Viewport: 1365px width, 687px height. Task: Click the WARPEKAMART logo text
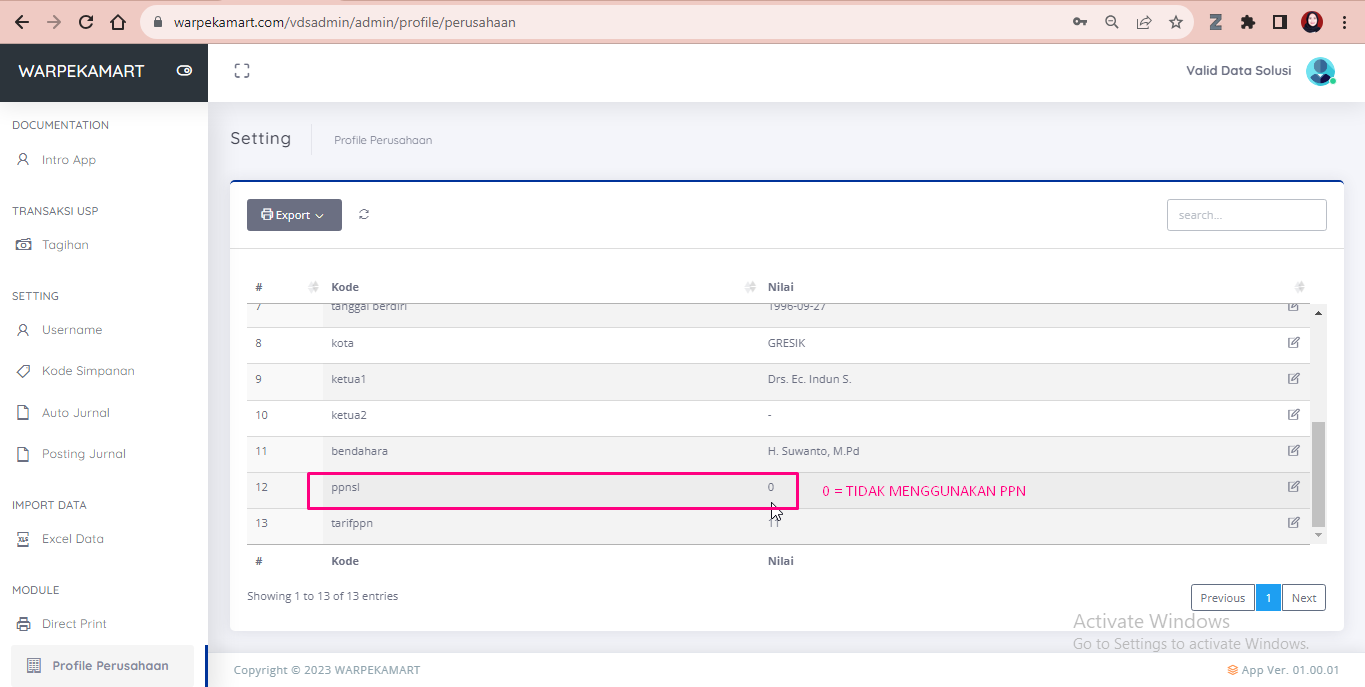click(x=81, y=71)
